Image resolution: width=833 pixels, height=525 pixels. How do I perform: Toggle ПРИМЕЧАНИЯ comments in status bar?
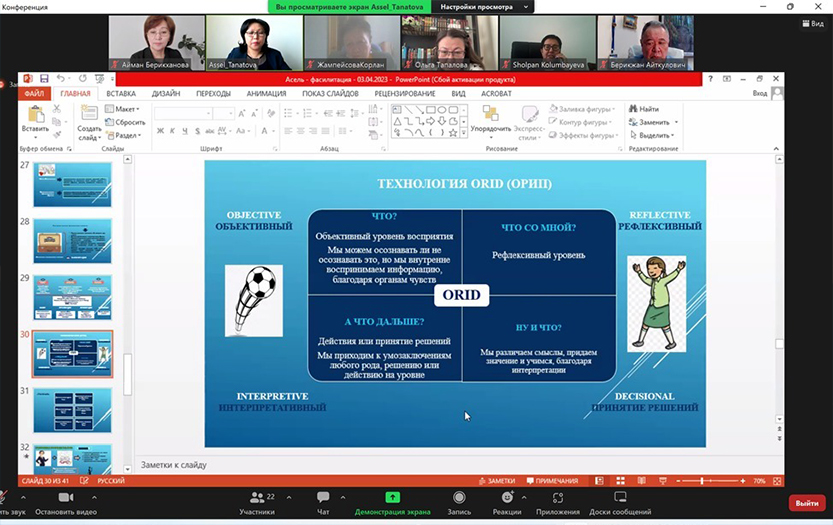pos(557,481)
